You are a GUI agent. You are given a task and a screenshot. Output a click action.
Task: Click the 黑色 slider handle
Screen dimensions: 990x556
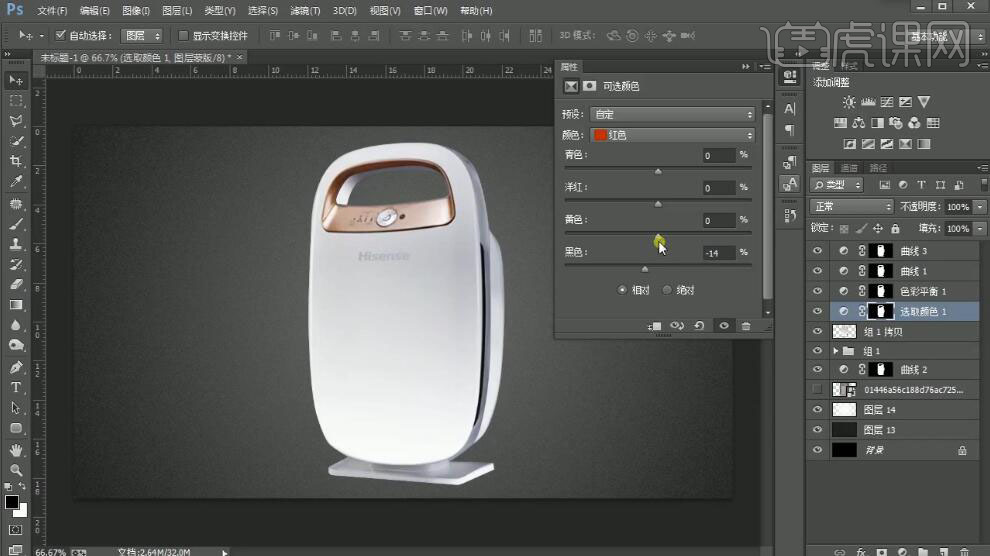644,269
